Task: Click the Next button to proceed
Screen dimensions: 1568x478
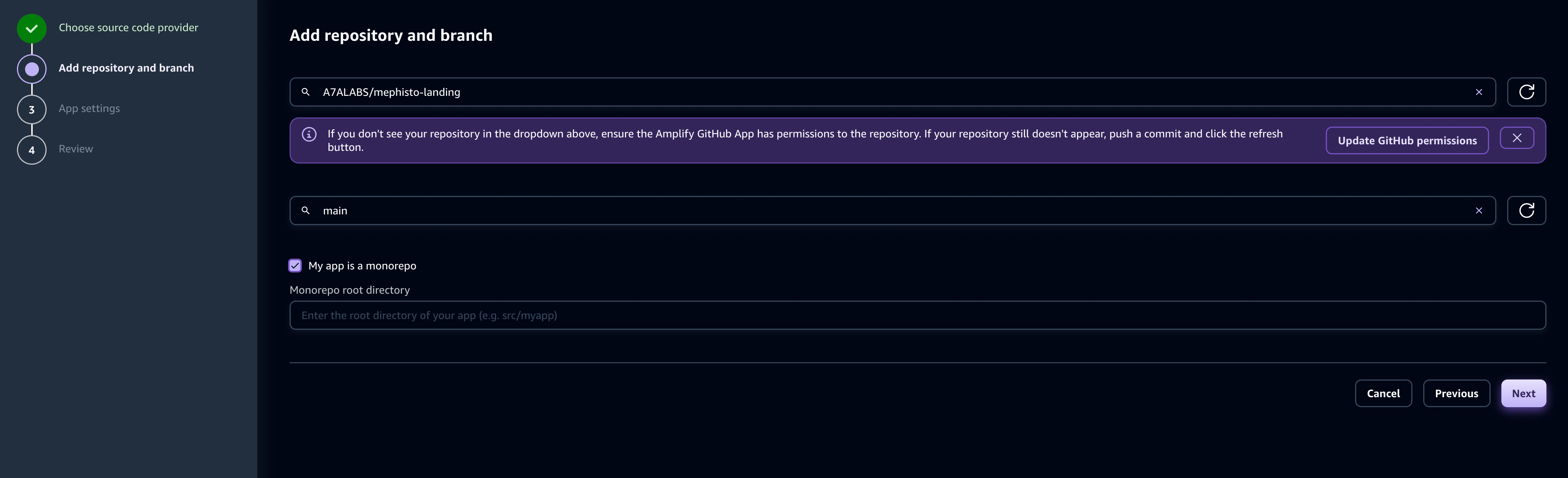Action: pyautogui.click(x=1524, y=393)
